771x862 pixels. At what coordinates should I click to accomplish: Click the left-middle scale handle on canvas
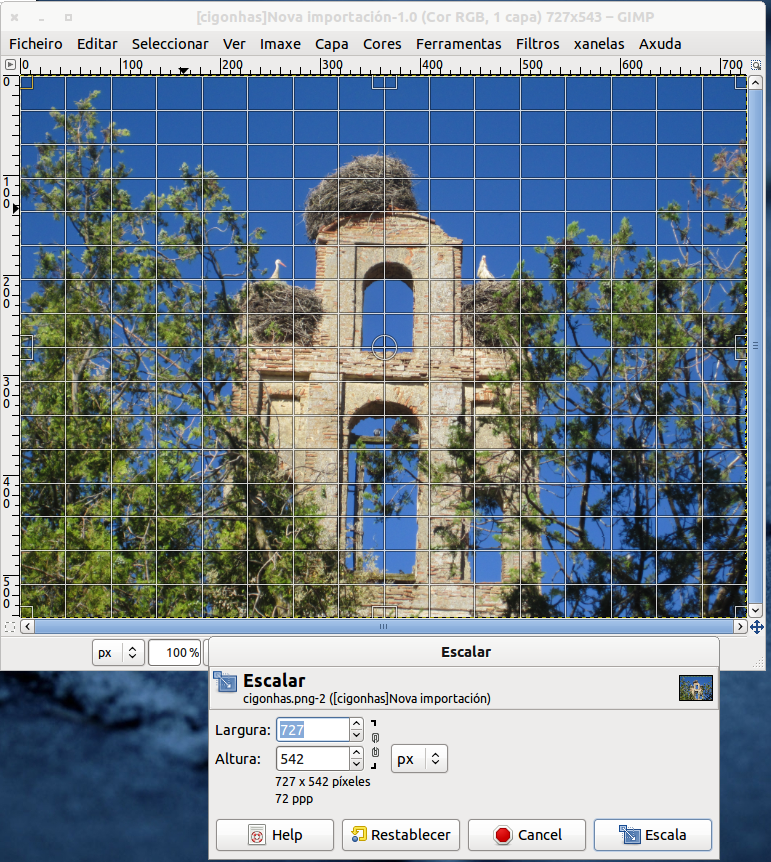pyautogui.click(x=27, y=347)
